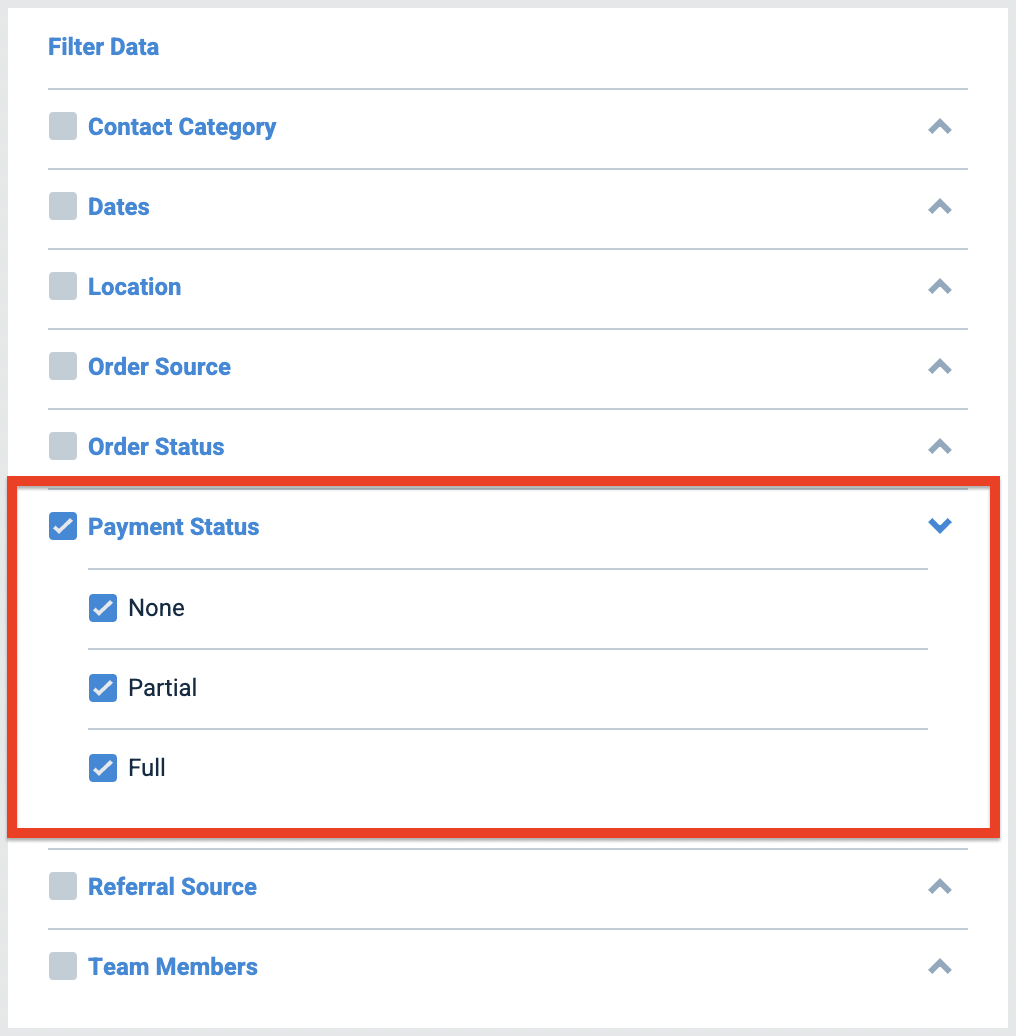The image size is (1016, 1036).
Task: Disable the Full payment option
Action: pyautogui.click(x=103, y=767)
